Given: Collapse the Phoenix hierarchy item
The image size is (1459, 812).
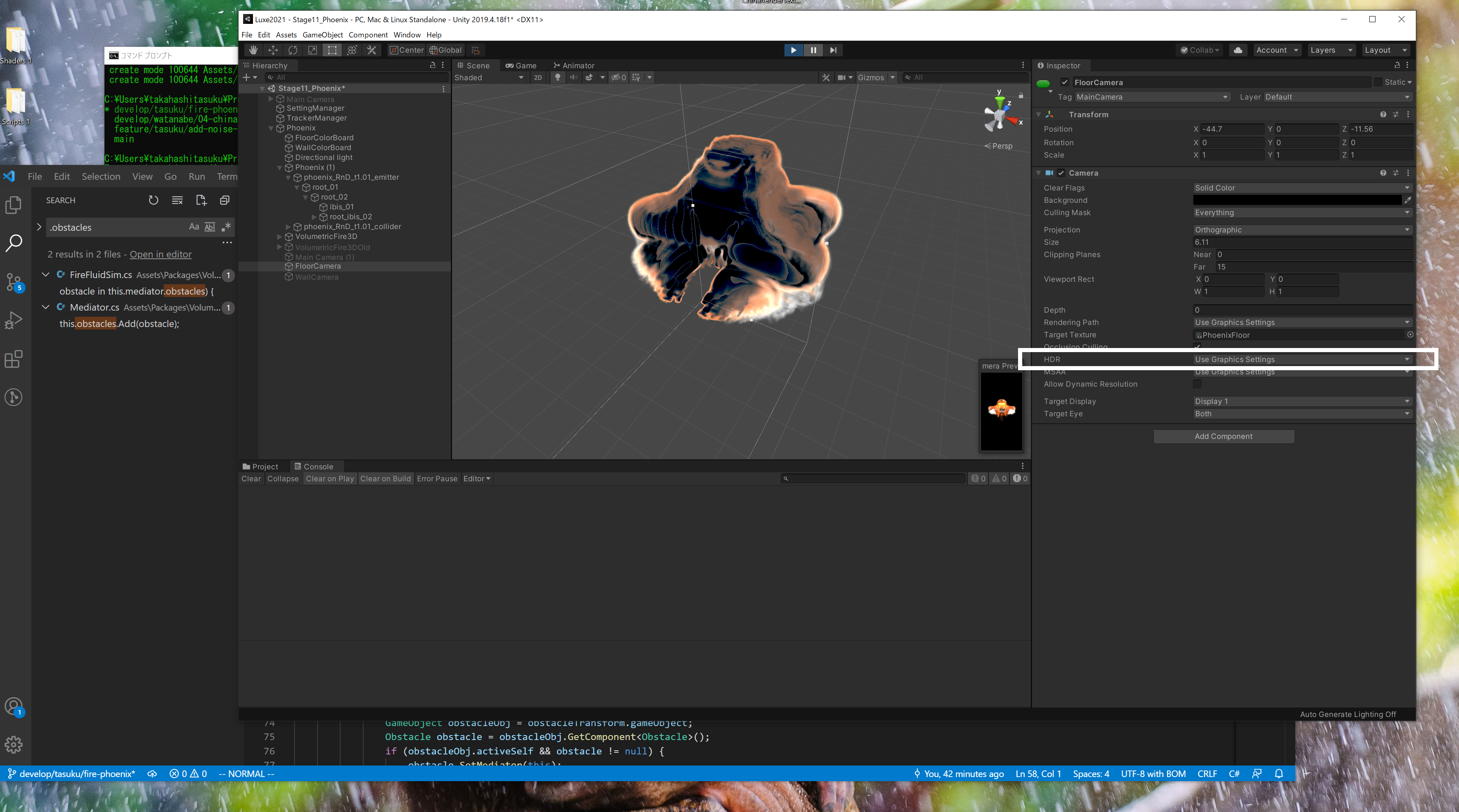Looking at the screenshot, I should 271,128.
